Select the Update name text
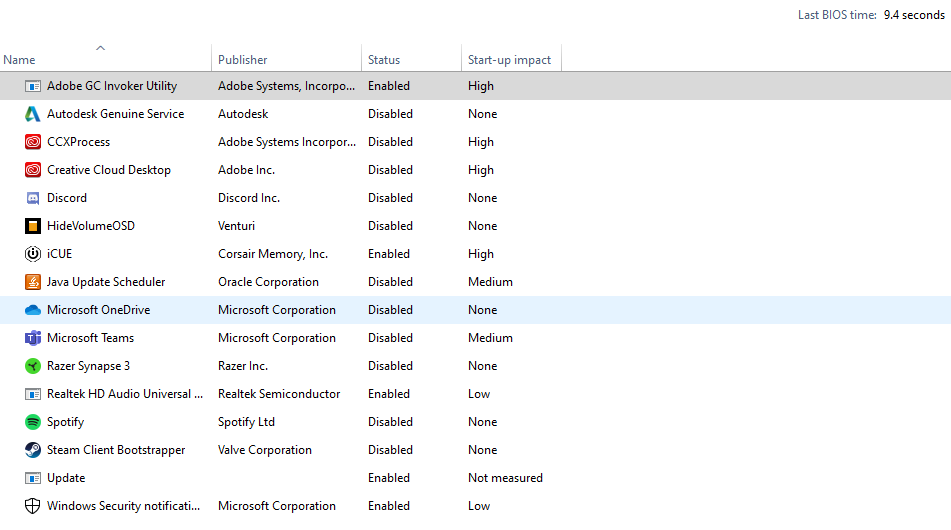The height and width of the screenshot is (530, 951). tap(66, 478)
